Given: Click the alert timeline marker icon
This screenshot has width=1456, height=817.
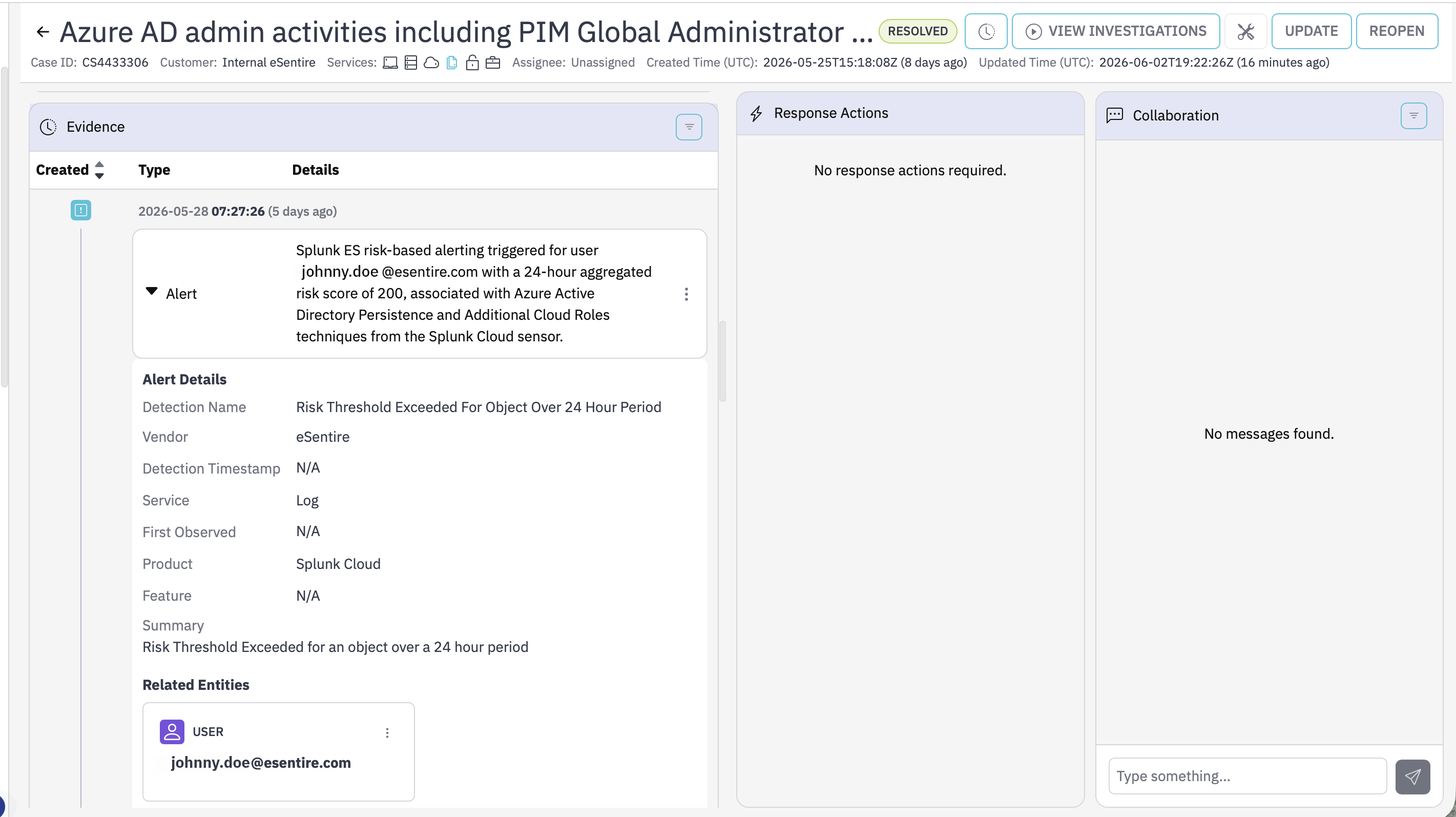Looking at the screenshot, I should [x=81, y=210].
